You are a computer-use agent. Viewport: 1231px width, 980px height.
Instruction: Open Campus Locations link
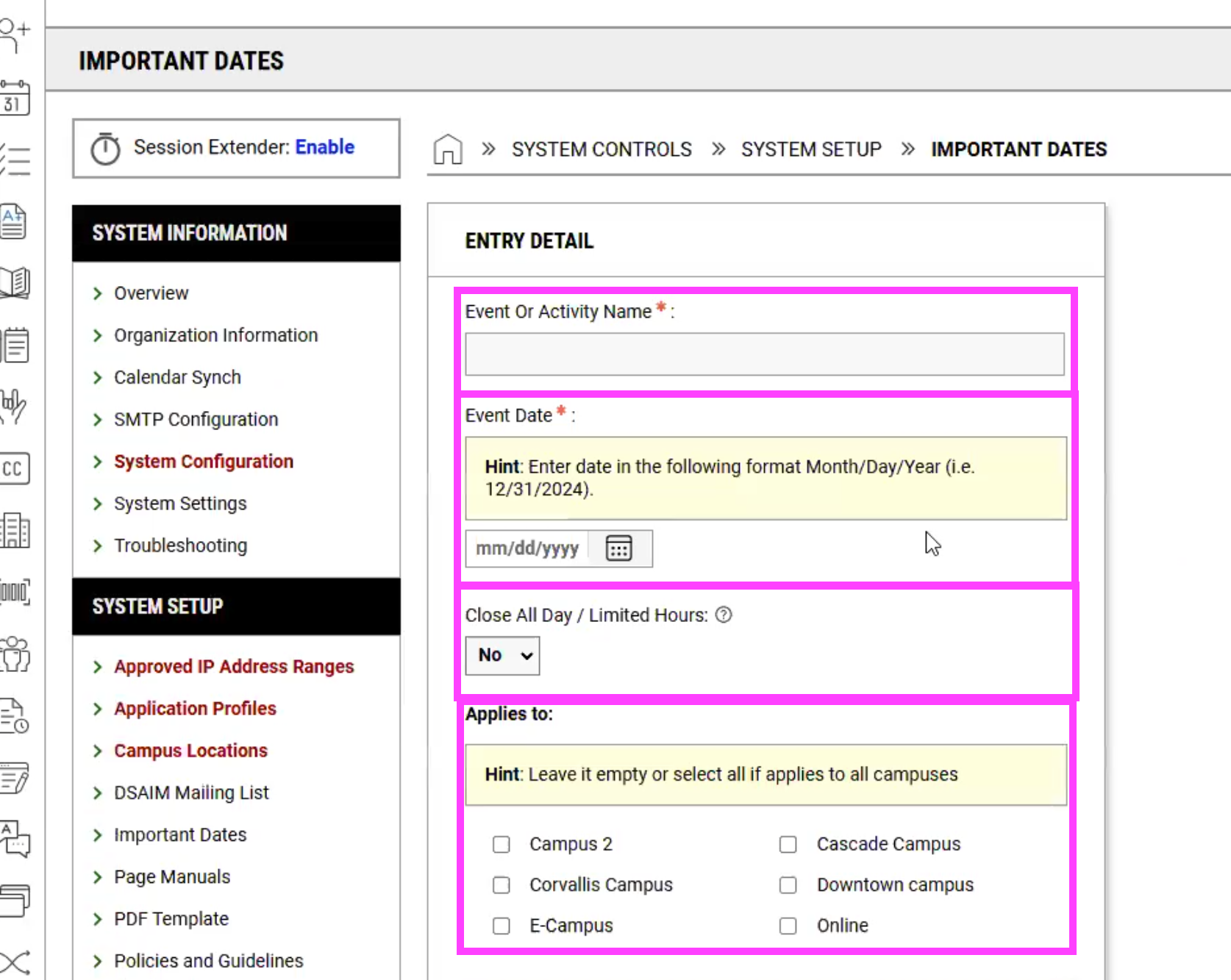click(x=190, y=751)
